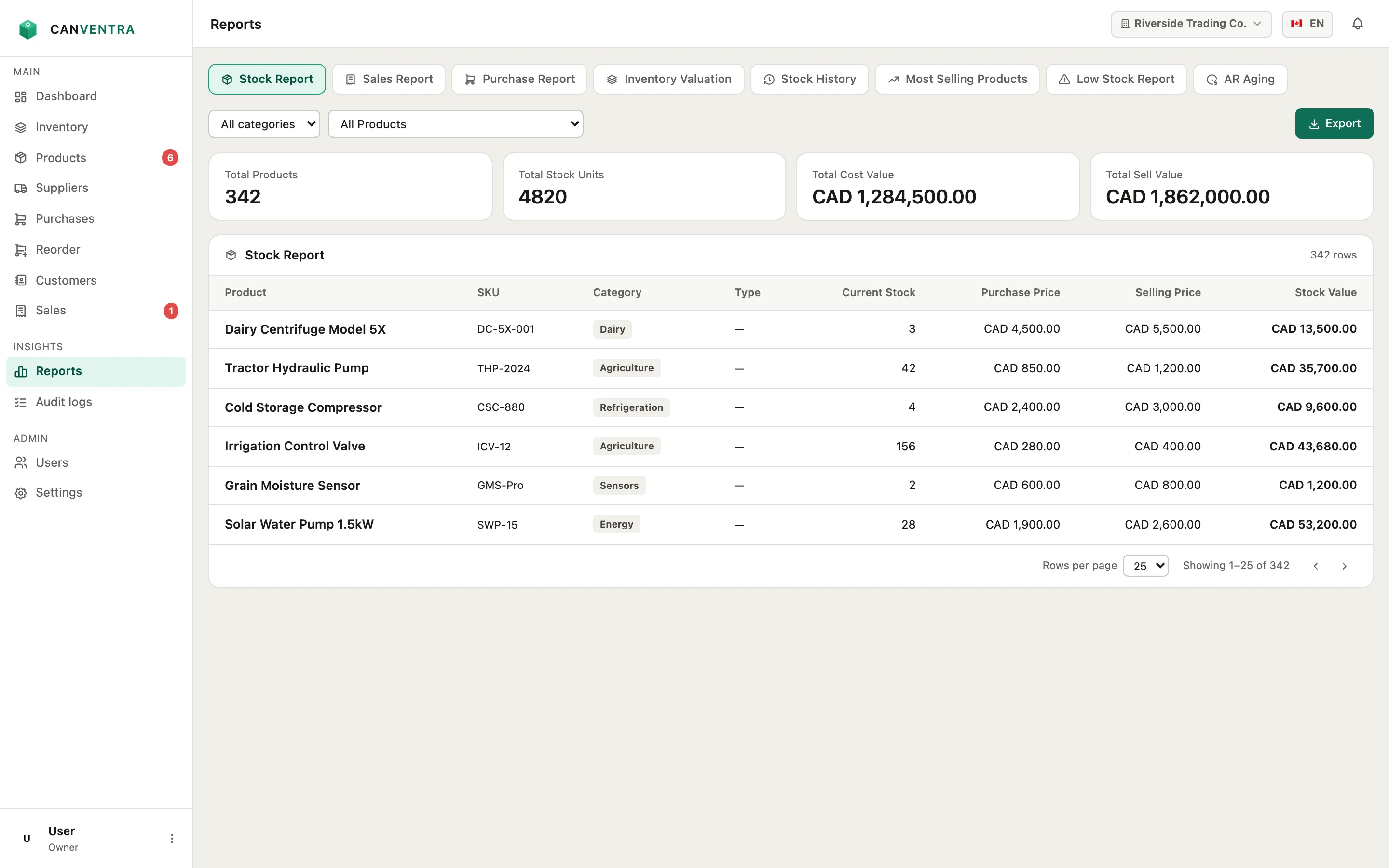
Task: Click the U user avatar
Action: coord(27,839)
